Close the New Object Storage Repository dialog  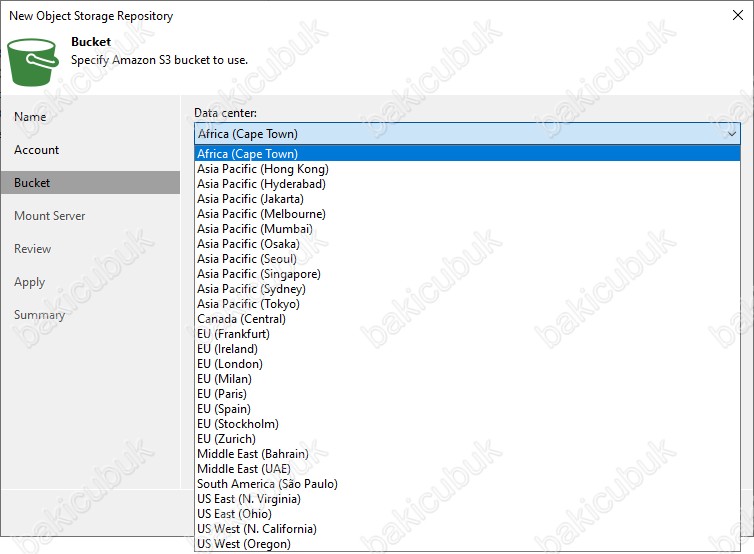tap(738, 15)
